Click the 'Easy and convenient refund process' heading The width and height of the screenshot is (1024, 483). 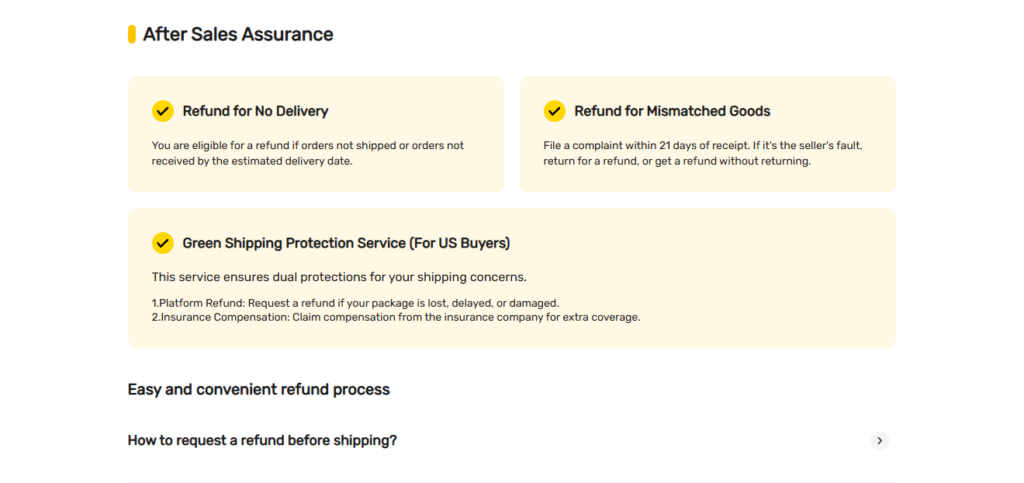click(259, 390)
